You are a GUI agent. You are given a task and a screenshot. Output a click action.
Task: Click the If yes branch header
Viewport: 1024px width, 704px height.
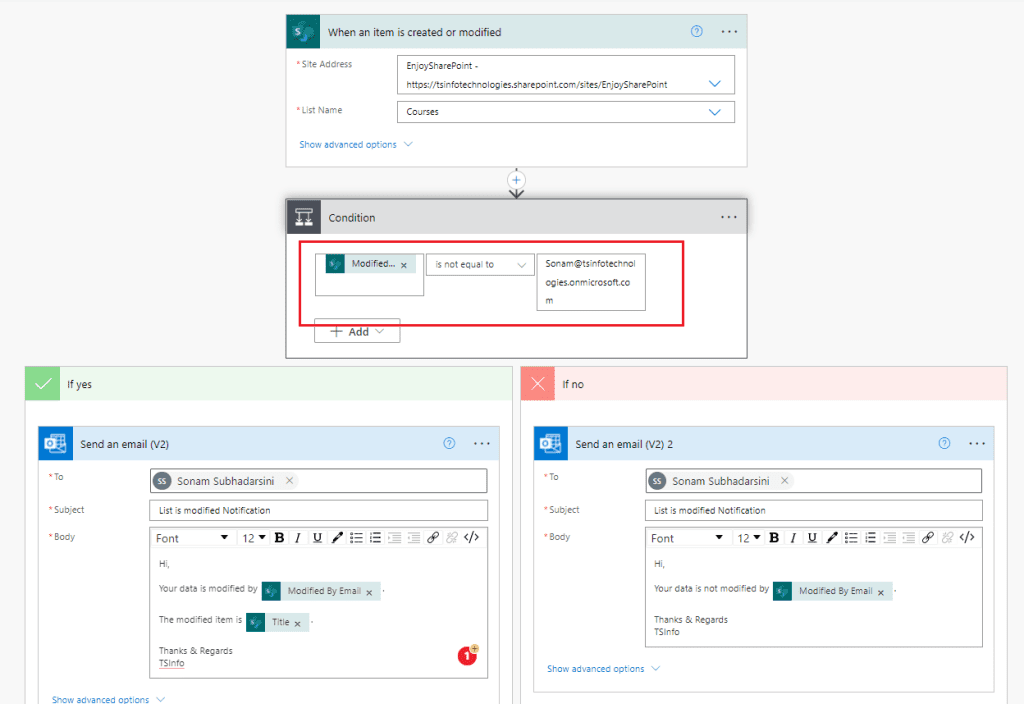(269, 383)
